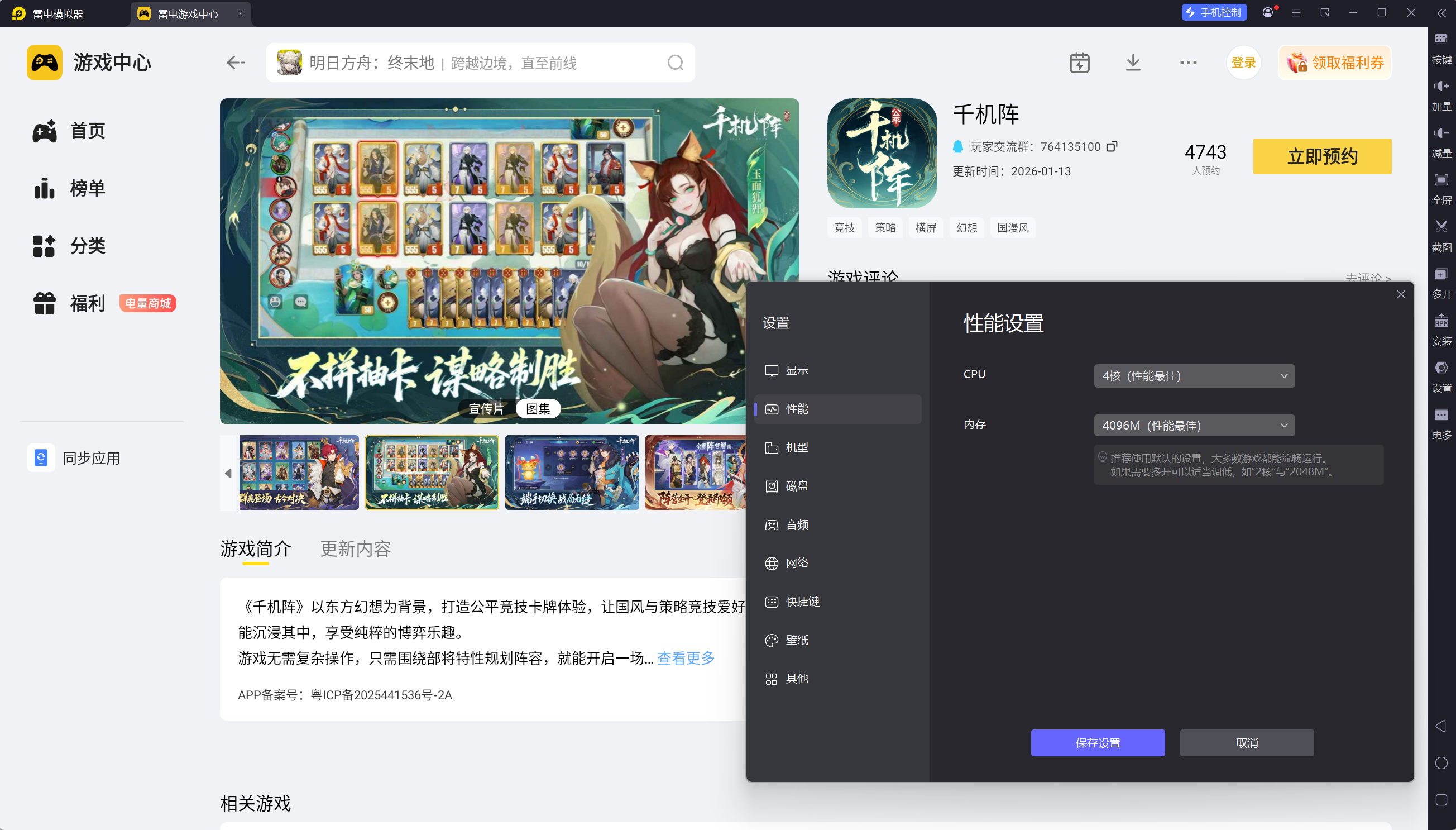
Task: Click the screenshot scissors icon in sidebar
Action: click(x=1441, y=227)
